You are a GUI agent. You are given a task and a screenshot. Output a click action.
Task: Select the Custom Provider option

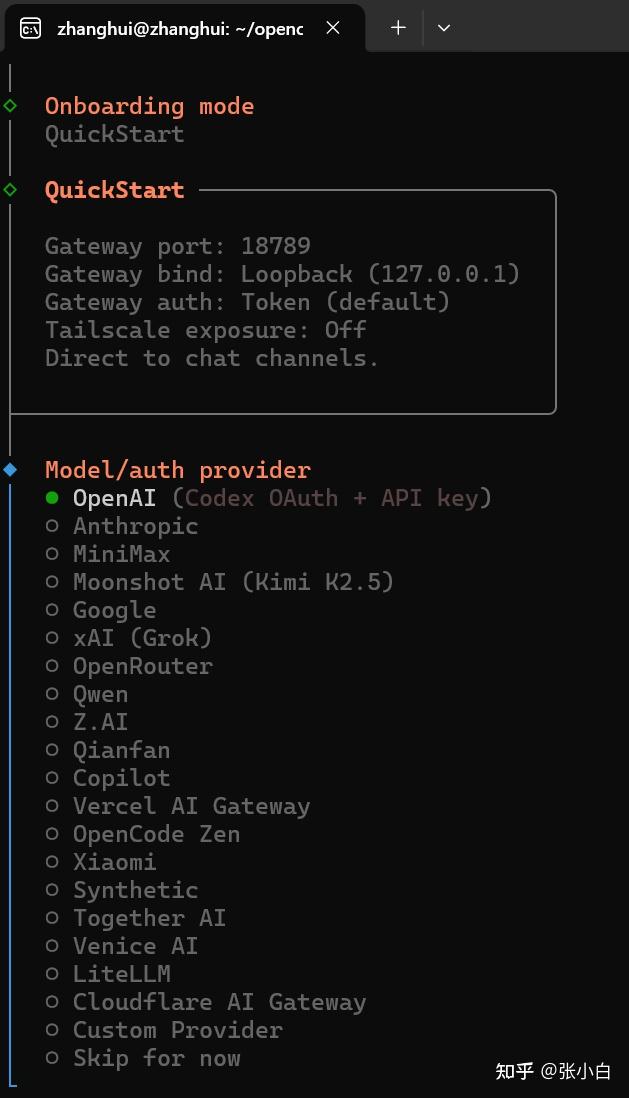(177, 1030)
